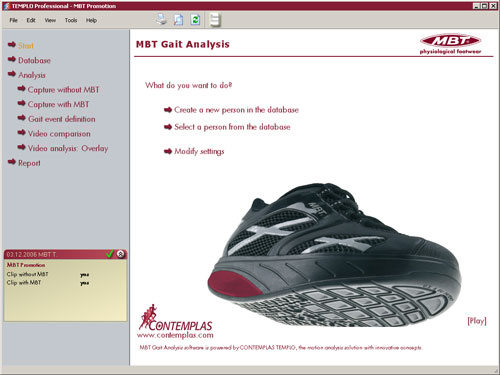Image resolution: width=500 pixels, height=375 pixels.
Task: Collapse the session panel with chevron button
Action: (121, 254)
